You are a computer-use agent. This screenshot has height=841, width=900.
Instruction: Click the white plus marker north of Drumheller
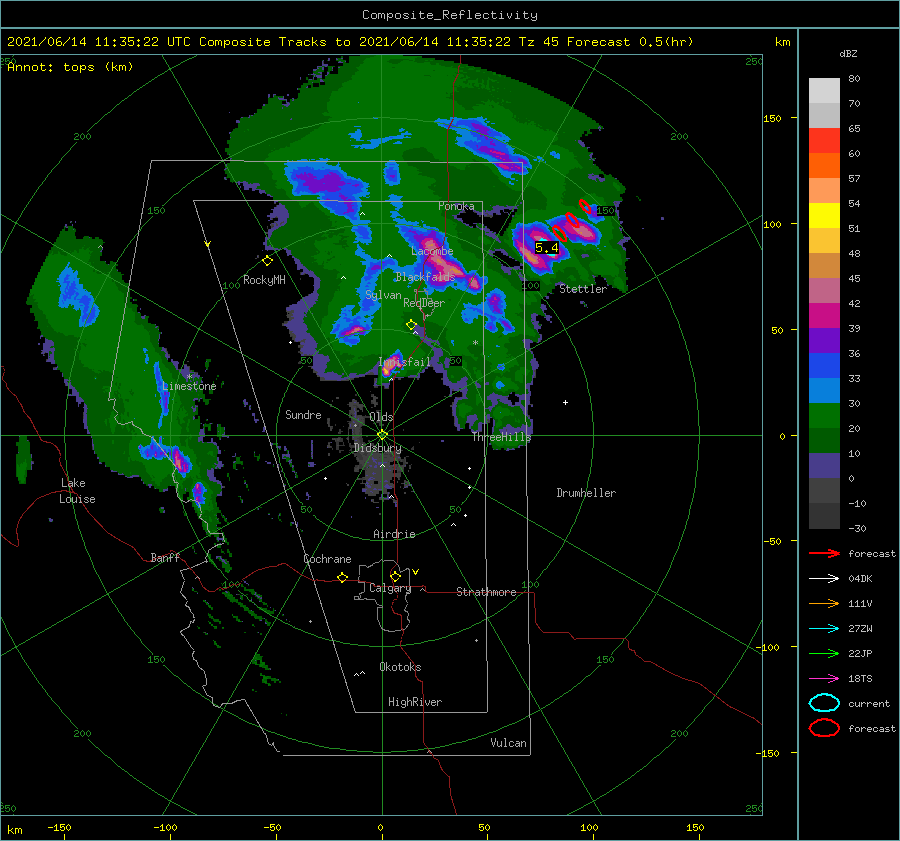pyautogui.click(x=565, y=402)
